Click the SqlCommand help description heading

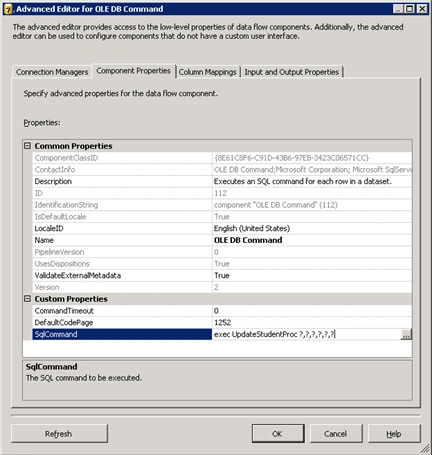click(51, 367)
